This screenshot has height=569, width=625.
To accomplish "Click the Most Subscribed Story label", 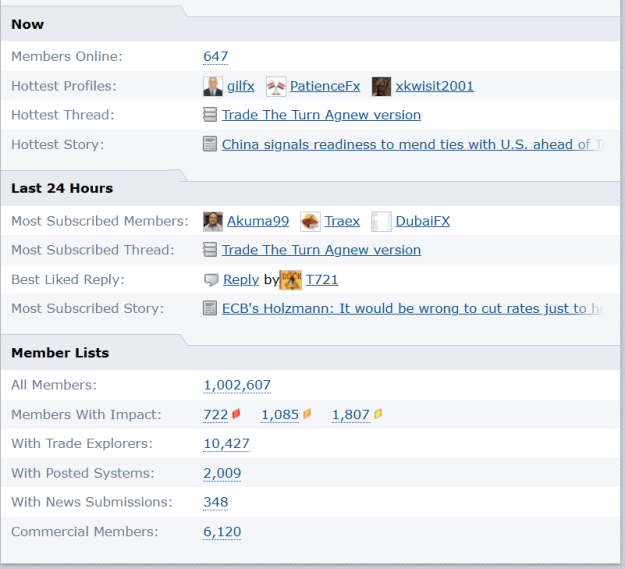I will [x=88, y=308].
